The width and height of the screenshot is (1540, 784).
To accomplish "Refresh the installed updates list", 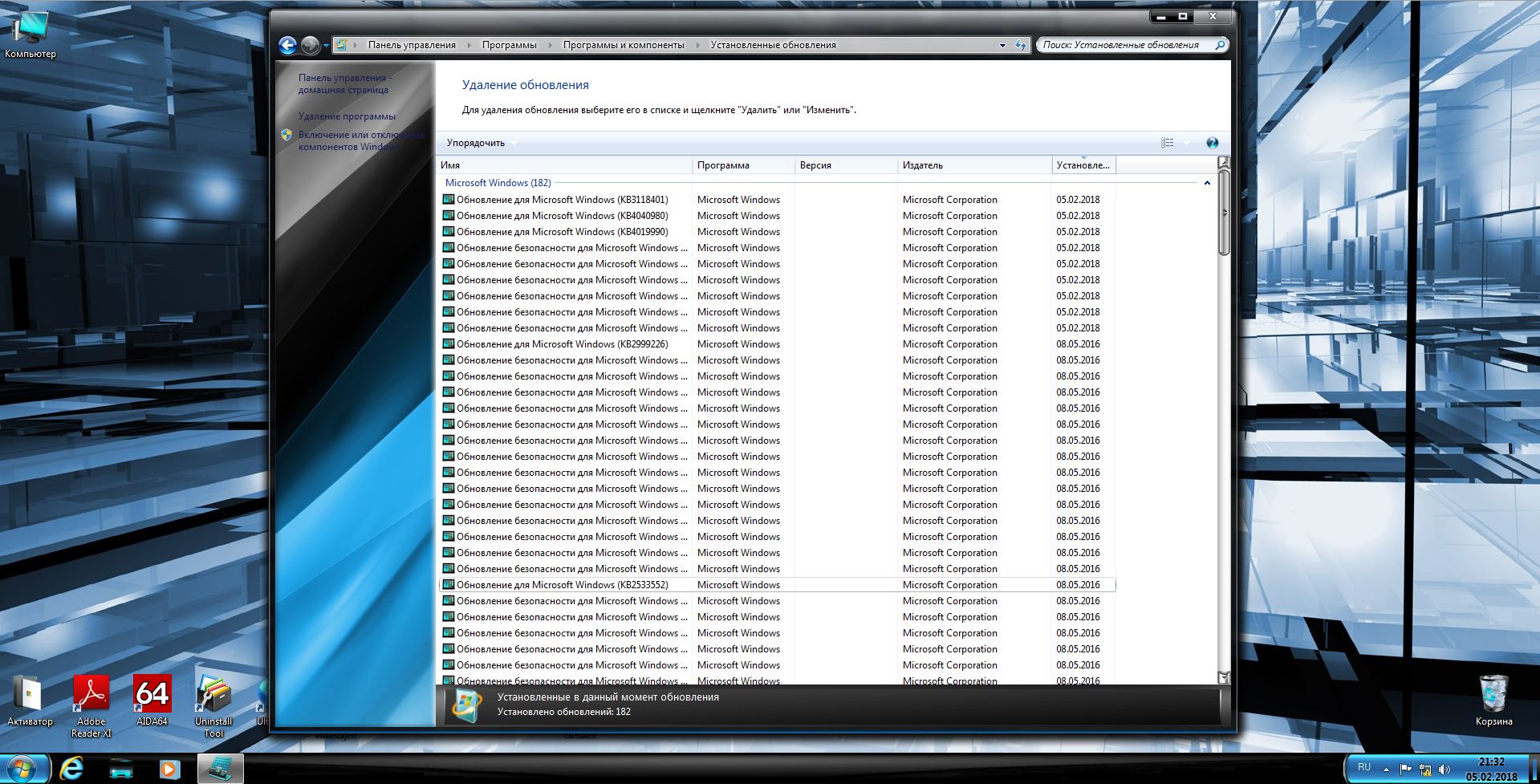I will [1021, 45].
